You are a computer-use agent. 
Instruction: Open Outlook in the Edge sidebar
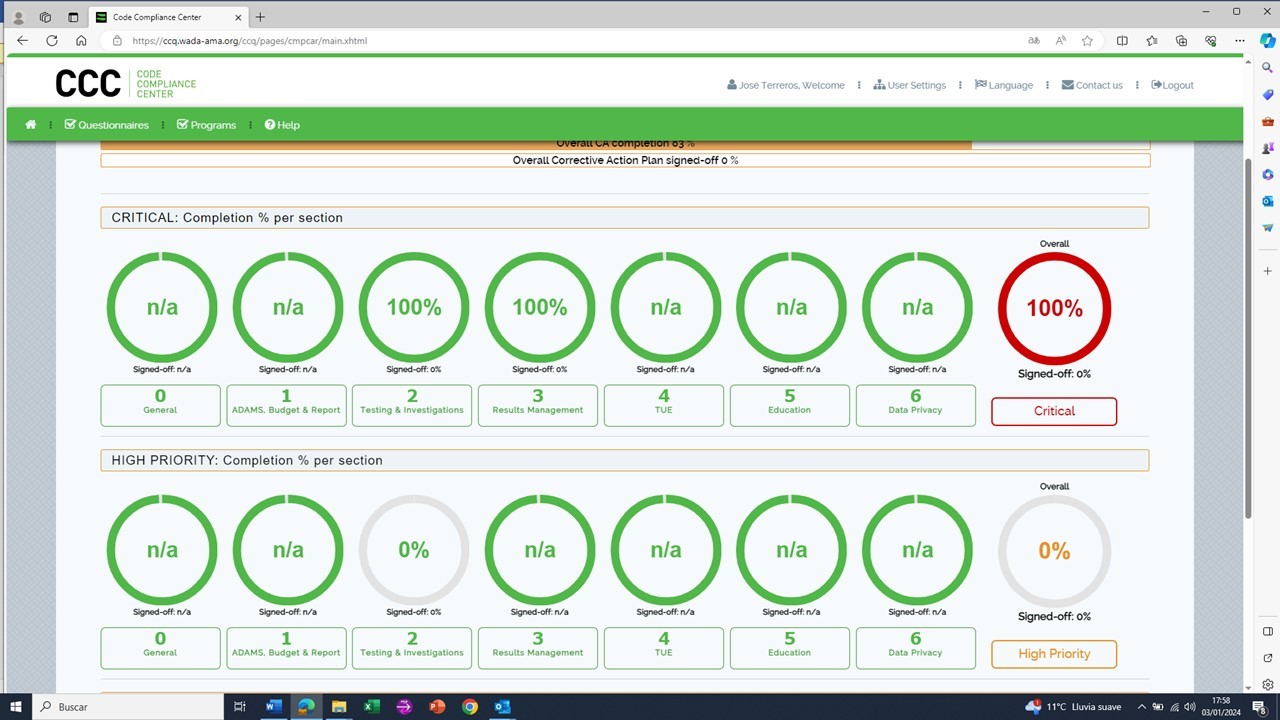1267,201
